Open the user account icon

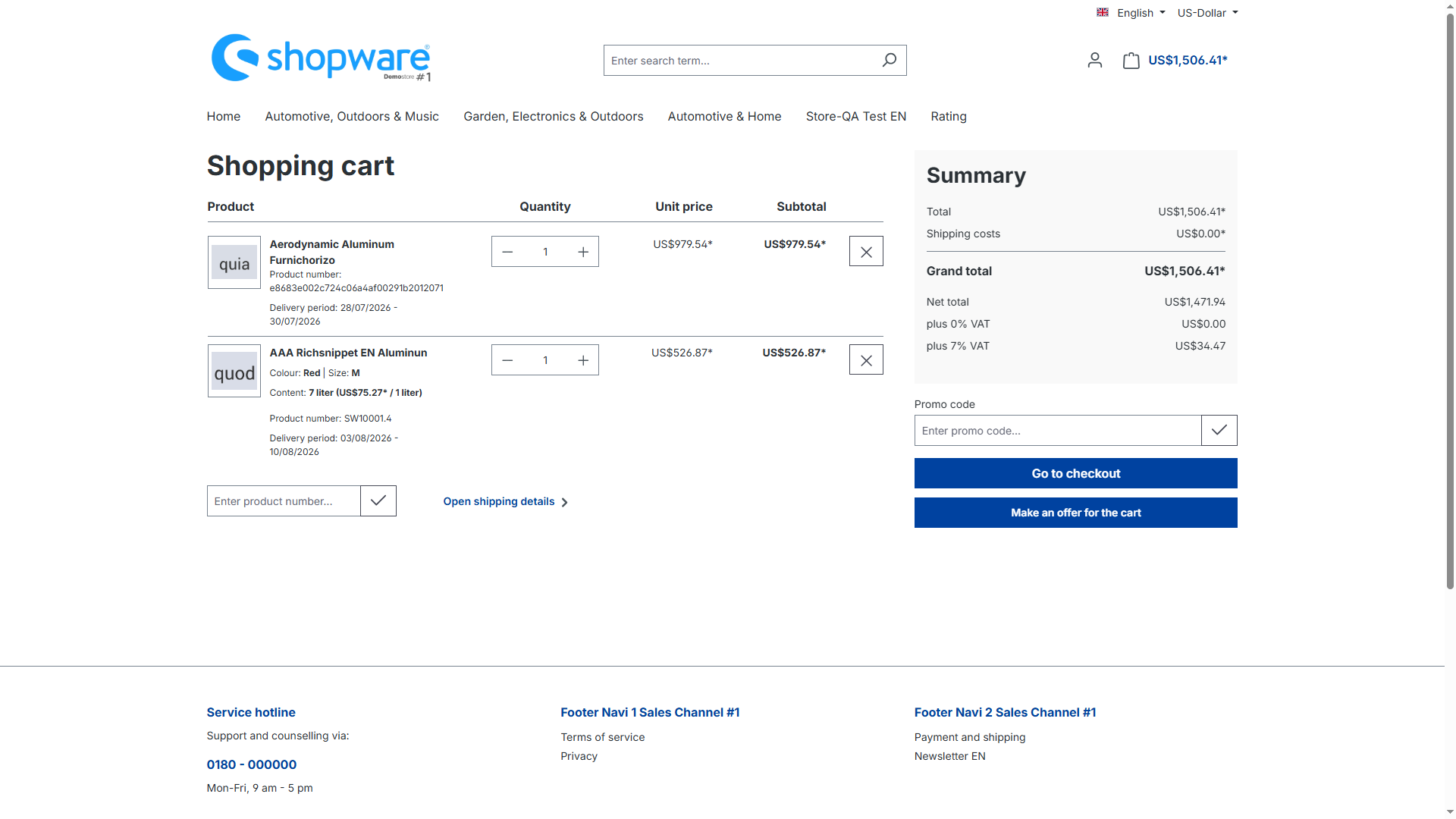(1094, 60)
